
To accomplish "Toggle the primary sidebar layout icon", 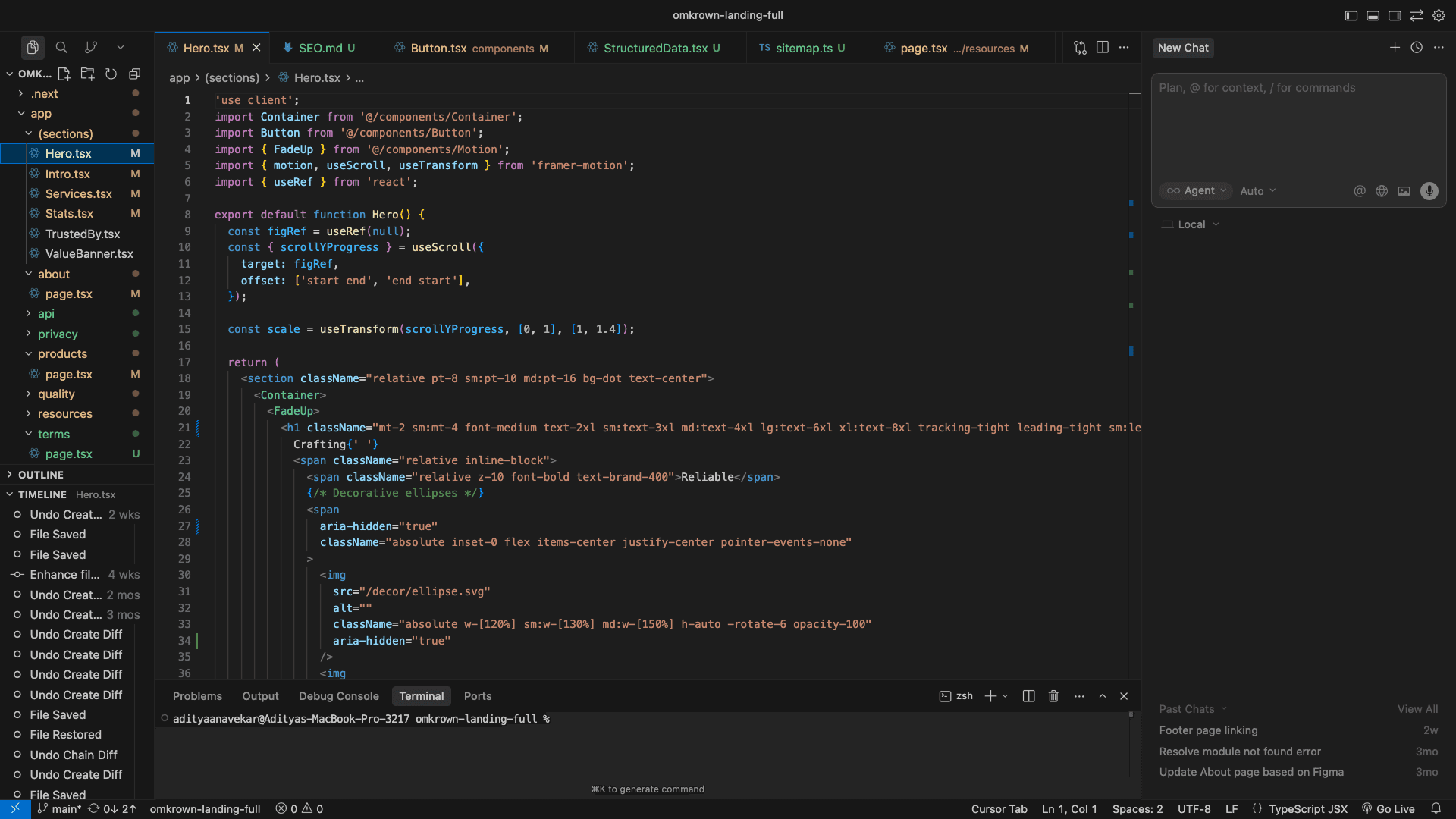I will pyautogui.click(x=1351, y=15).
